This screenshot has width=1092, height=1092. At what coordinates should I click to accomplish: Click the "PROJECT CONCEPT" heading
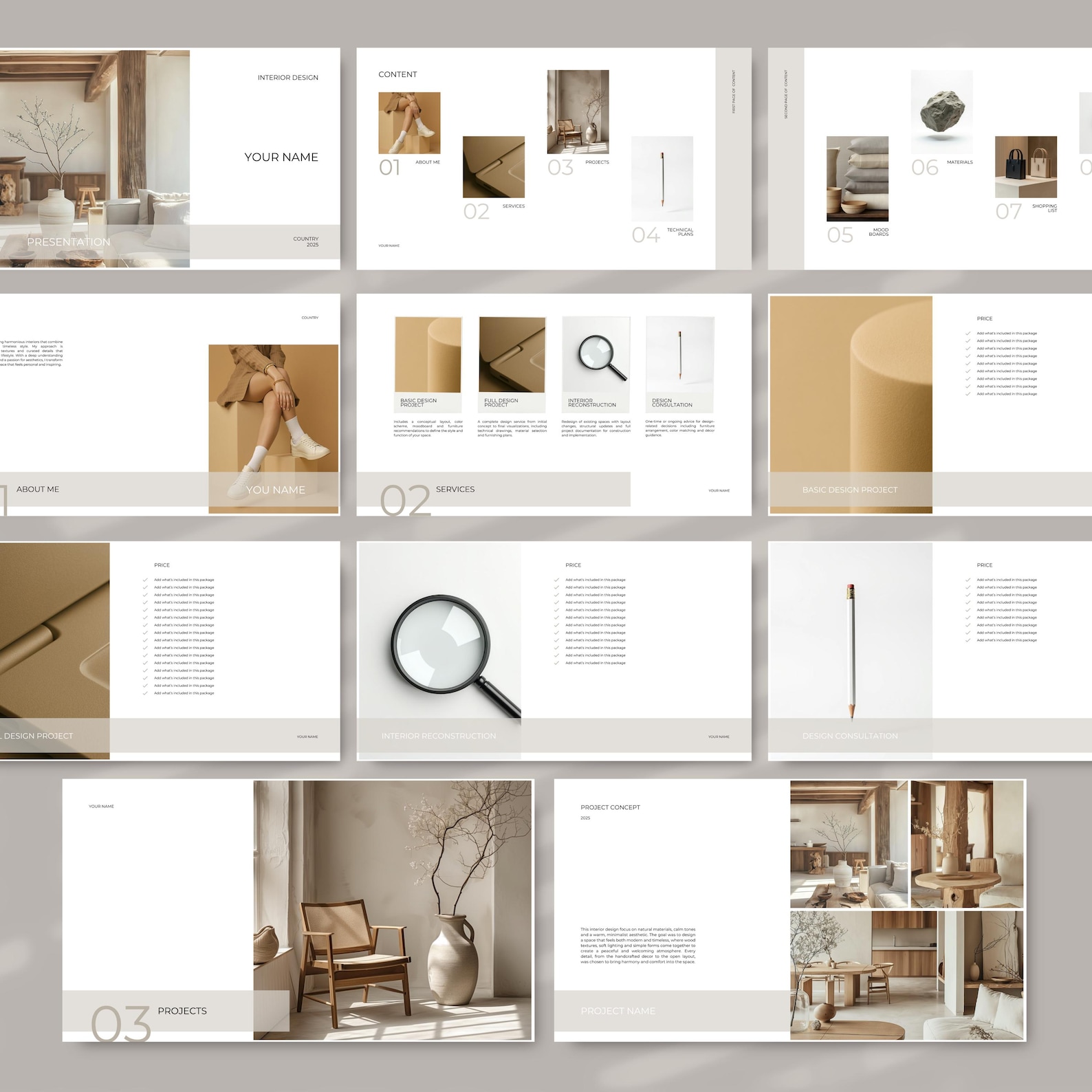pos(610,807)
